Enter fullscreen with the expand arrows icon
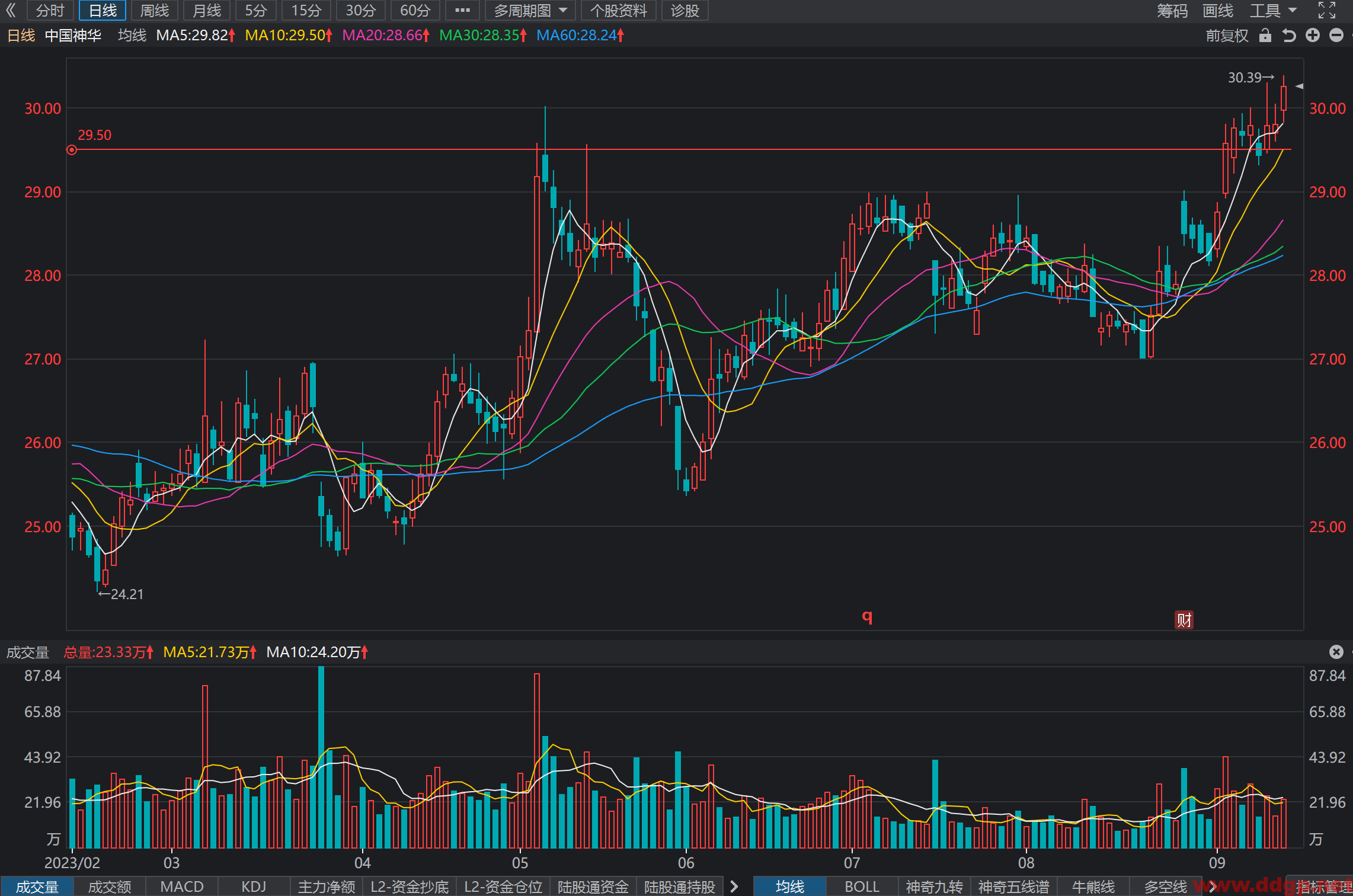1353x896 pixels. [x=1327, y=10]
